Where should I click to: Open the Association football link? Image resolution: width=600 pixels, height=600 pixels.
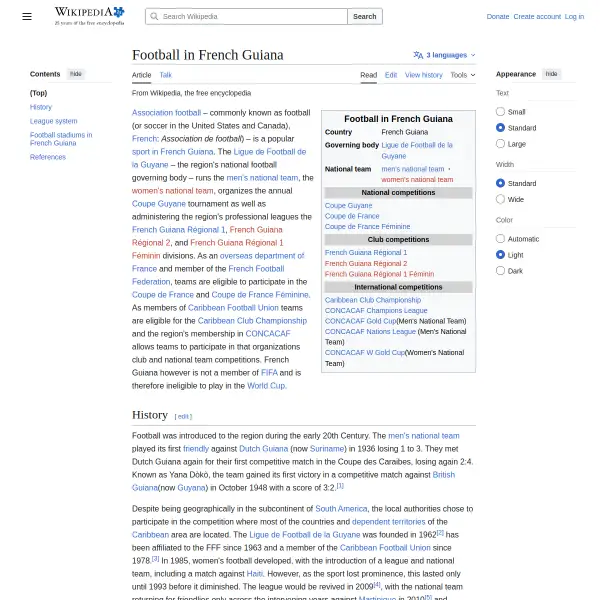pos(166,113)
